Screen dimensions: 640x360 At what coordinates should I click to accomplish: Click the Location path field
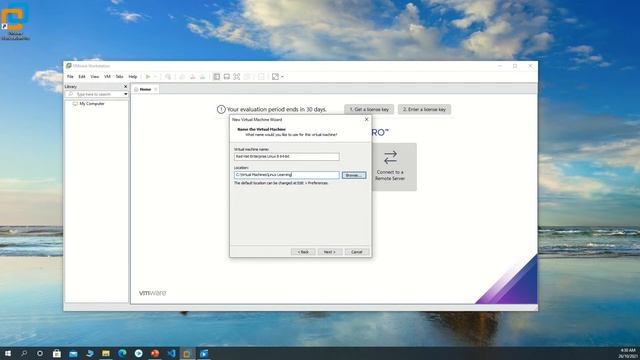pos(287,175)
